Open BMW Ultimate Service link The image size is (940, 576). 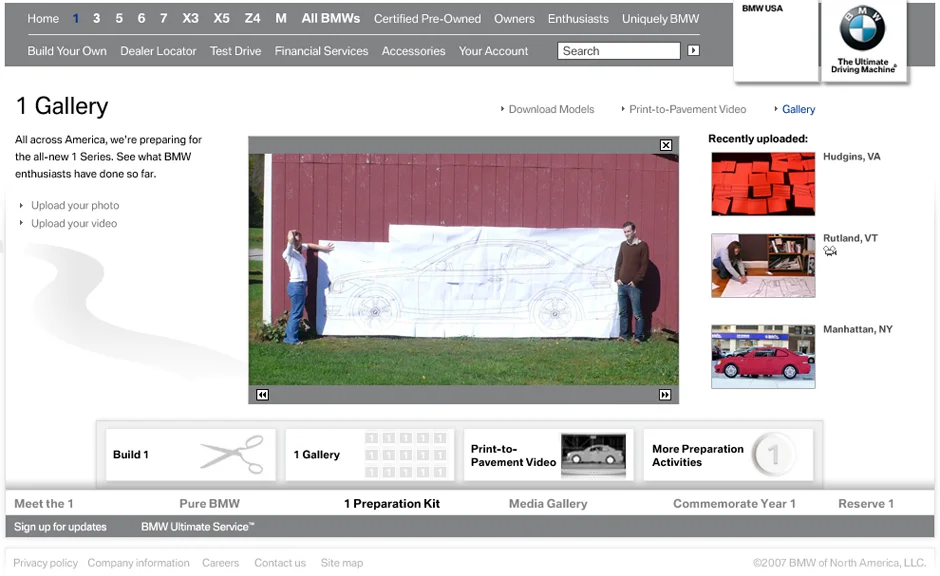pyautogui.click(x=197, y=526)
